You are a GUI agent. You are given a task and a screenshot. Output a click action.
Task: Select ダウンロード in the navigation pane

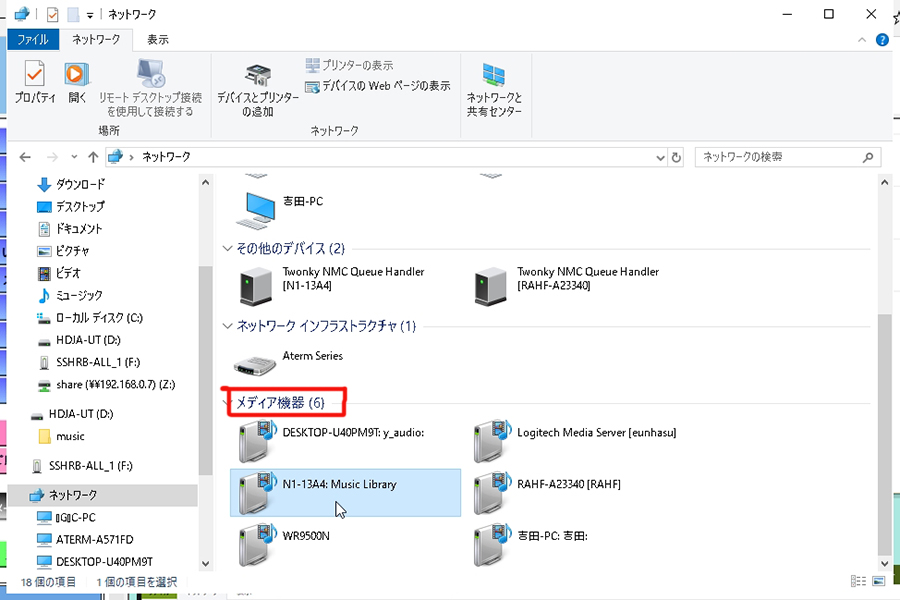point(79,185)
